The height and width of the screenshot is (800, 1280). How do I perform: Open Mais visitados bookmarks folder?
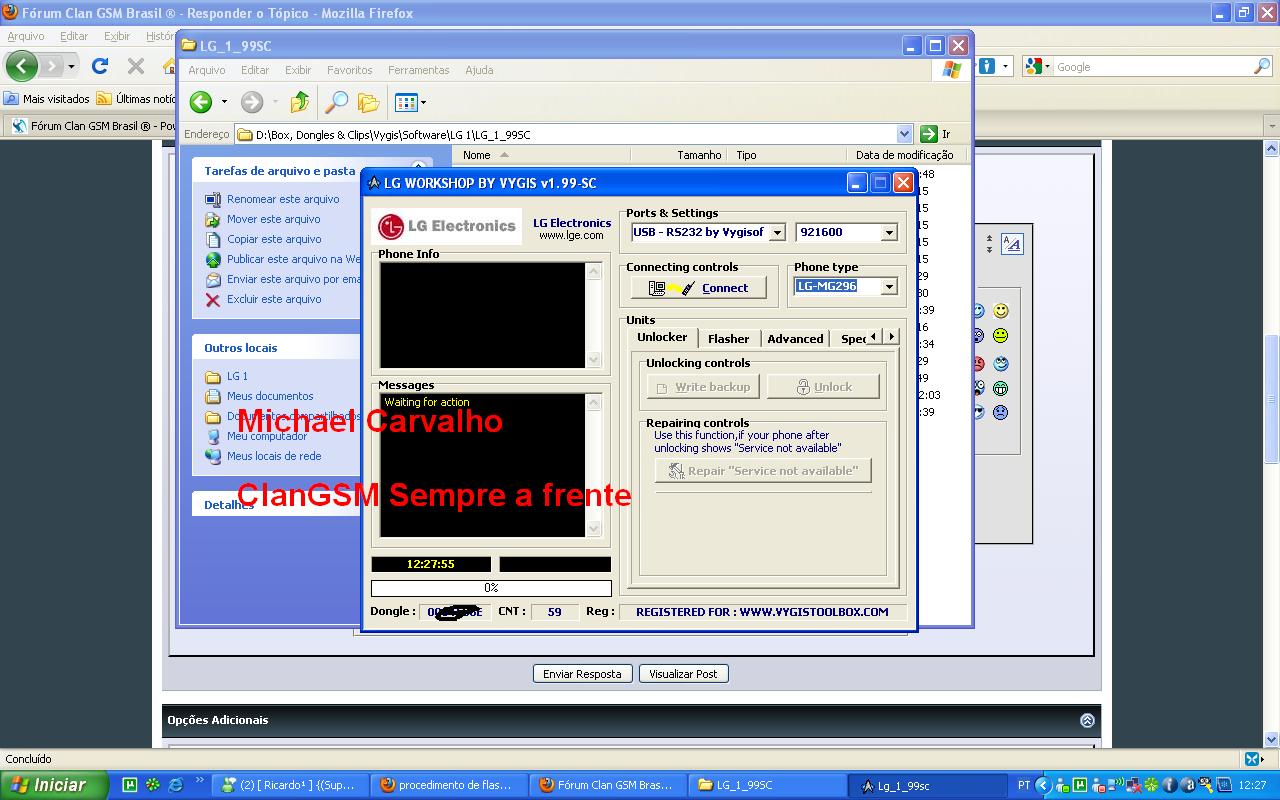[x=47, y=99]
